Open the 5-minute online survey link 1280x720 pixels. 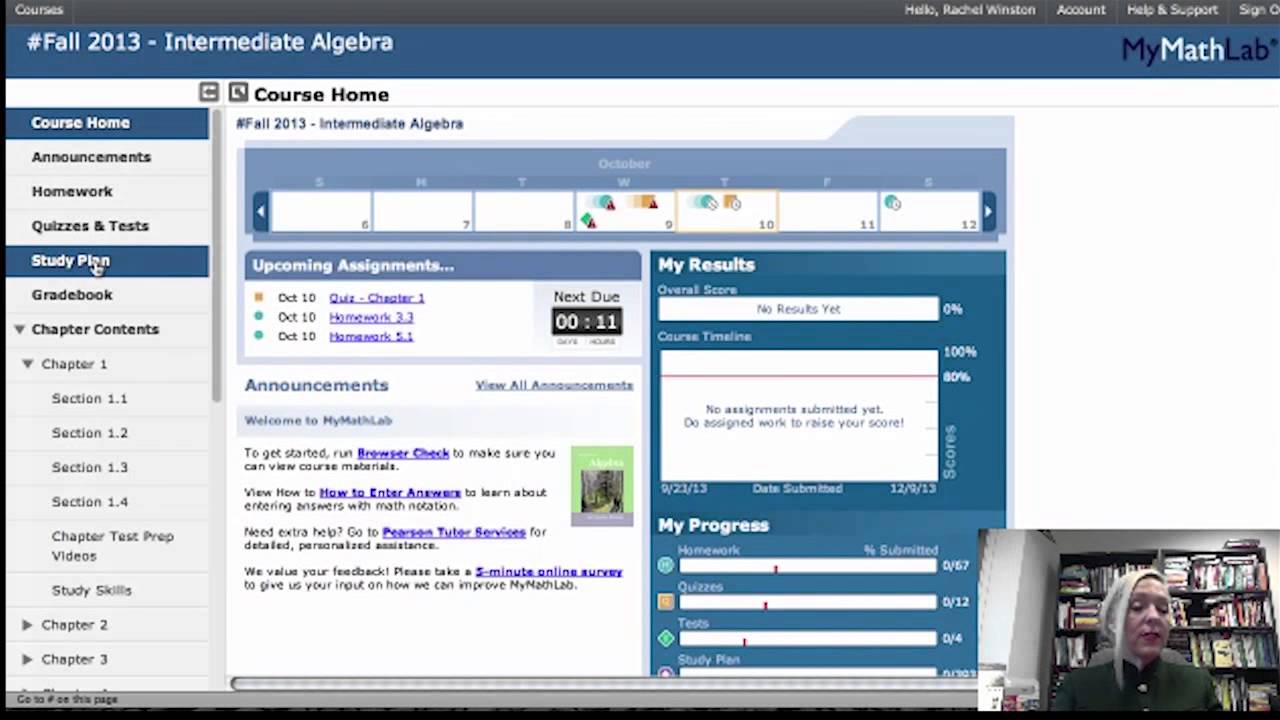(x=549, y=572)
